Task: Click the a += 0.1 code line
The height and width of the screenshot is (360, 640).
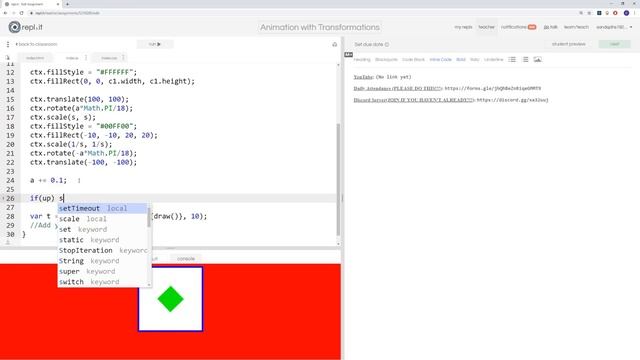Action: pyautogui.click(x=48, y=180)
